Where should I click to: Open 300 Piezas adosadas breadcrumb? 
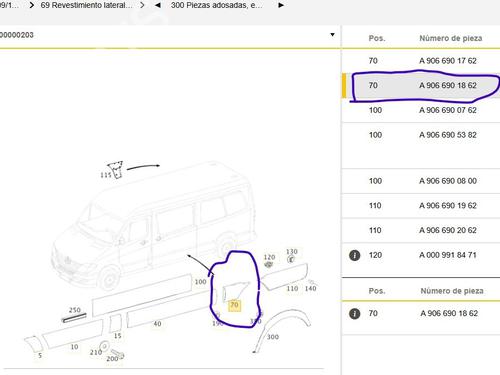[217, 5]
